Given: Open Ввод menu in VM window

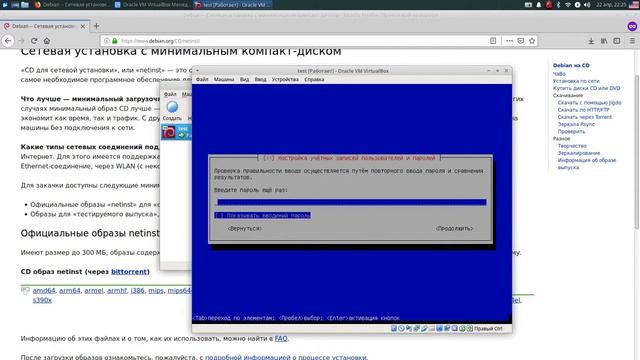Looking at the screenshot, I should (260, 80).
